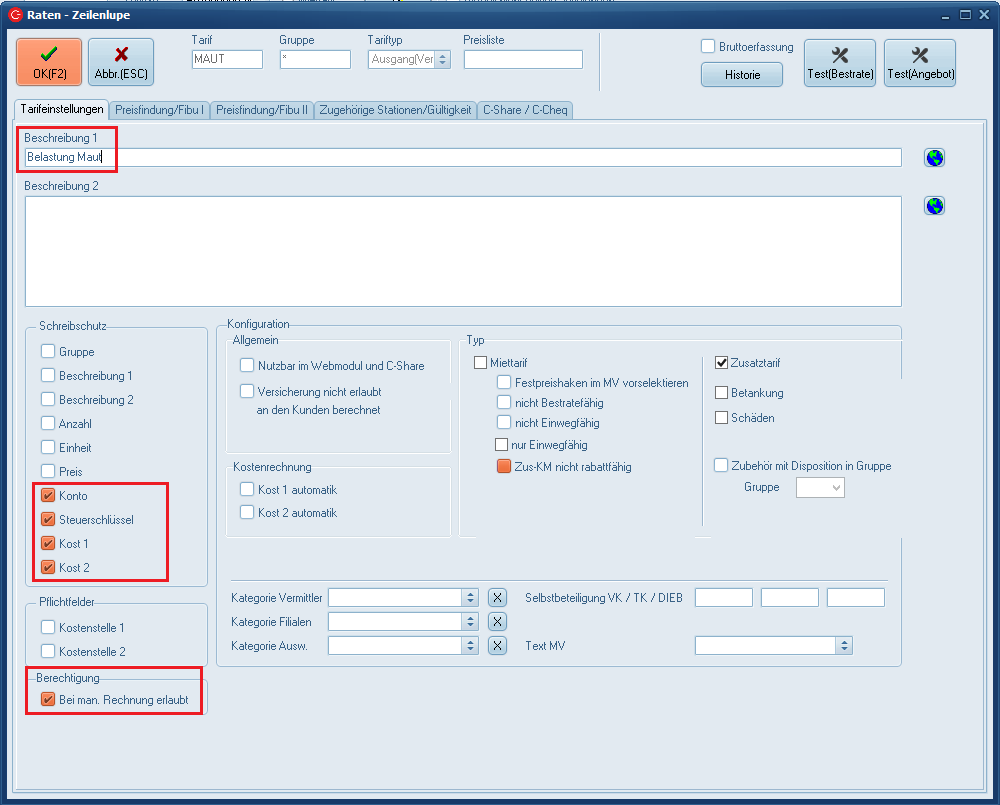Switch to the Preisfindung/Fibu I tab
Image resolution: width=1000 pixels, height=805 pixels.
coord(160,110)
